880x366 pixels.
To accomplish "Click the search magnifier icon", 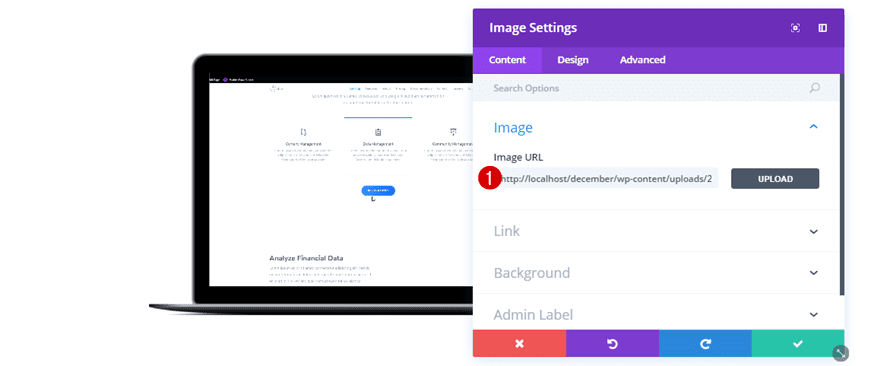I will click(815, 88).
